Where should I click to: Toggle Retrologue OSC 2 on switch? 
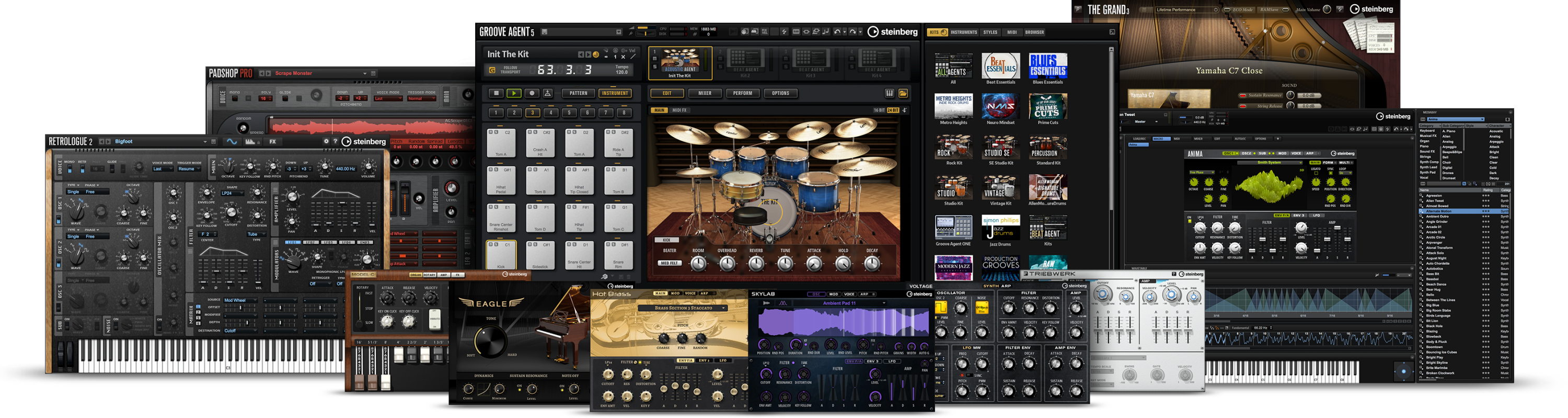click(x=59, y=263)
